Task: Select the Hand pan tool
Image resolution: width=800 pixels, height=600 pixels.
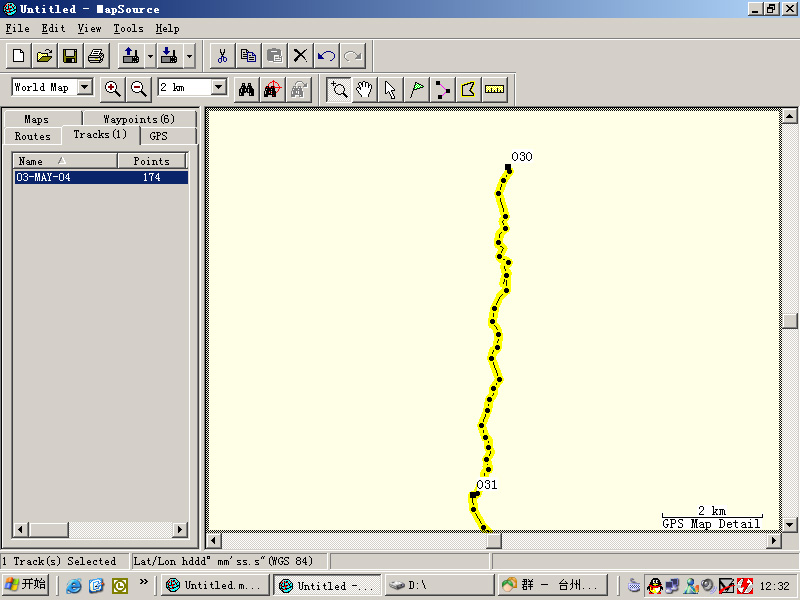Action: tap(365, 89)
